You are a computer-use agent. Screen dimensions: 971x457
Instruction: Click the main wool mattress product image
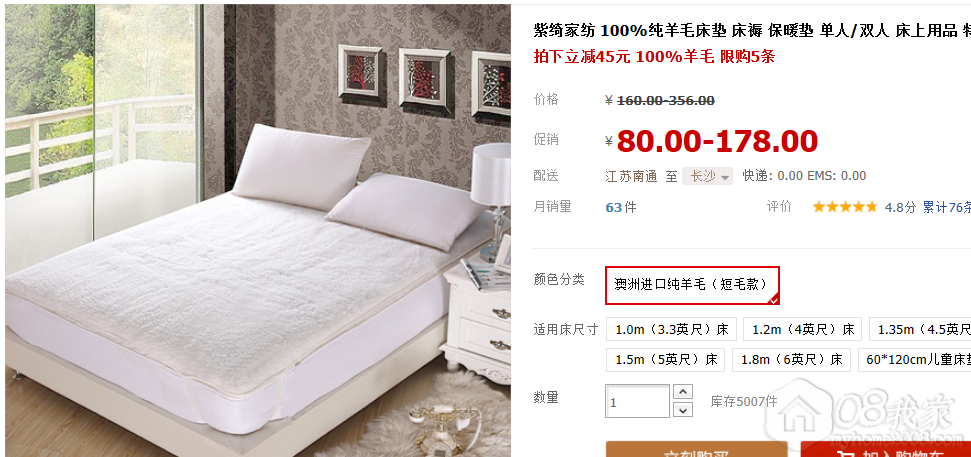tap(258, 230)
